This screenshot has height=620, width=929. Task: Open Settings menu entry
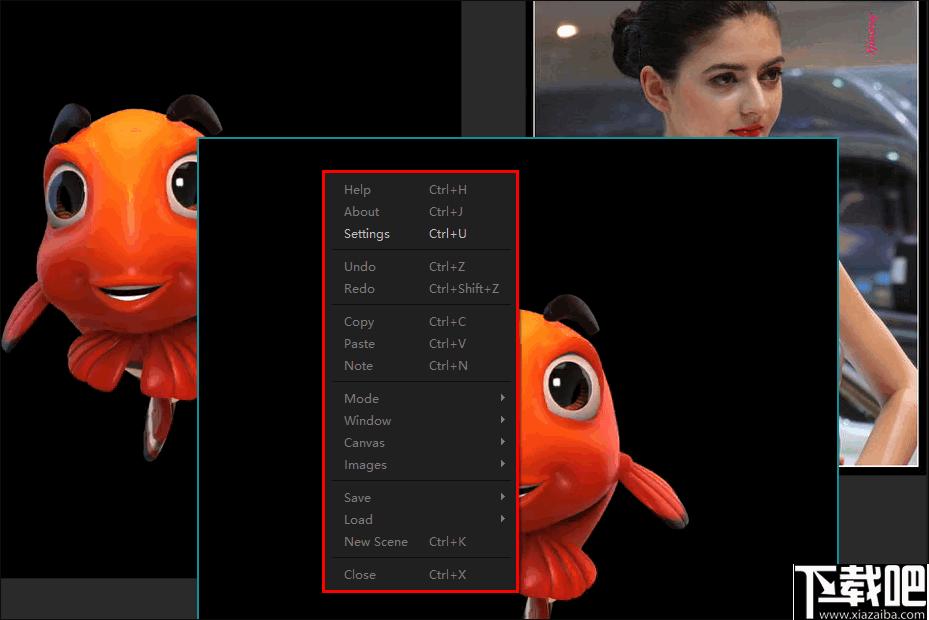click(421, 234)
